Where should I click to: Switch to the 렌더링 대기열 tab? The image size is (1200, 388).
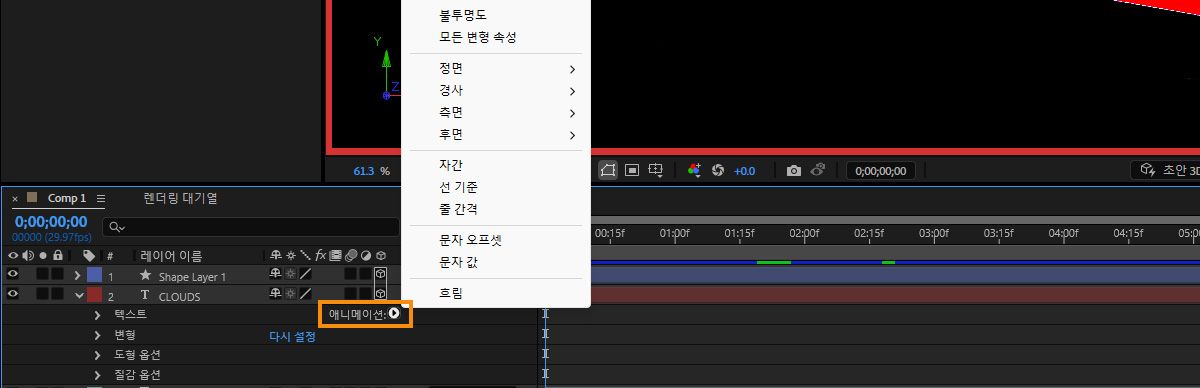click(180, 198)
